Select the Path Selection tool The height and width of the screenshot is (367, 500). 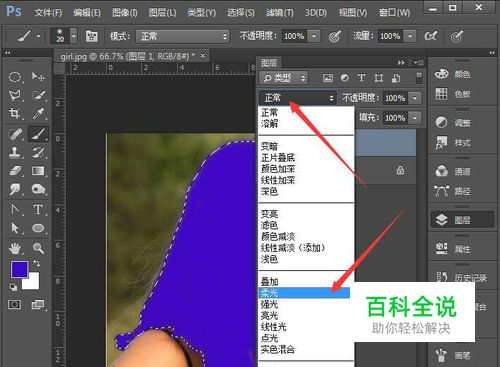(x=15, y=228)
